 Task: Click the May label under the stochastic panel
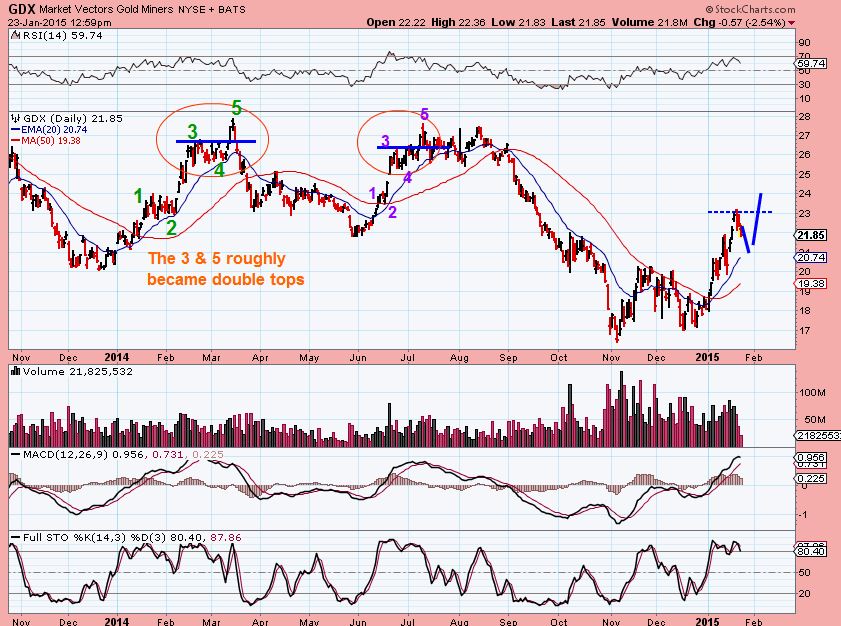309,622
